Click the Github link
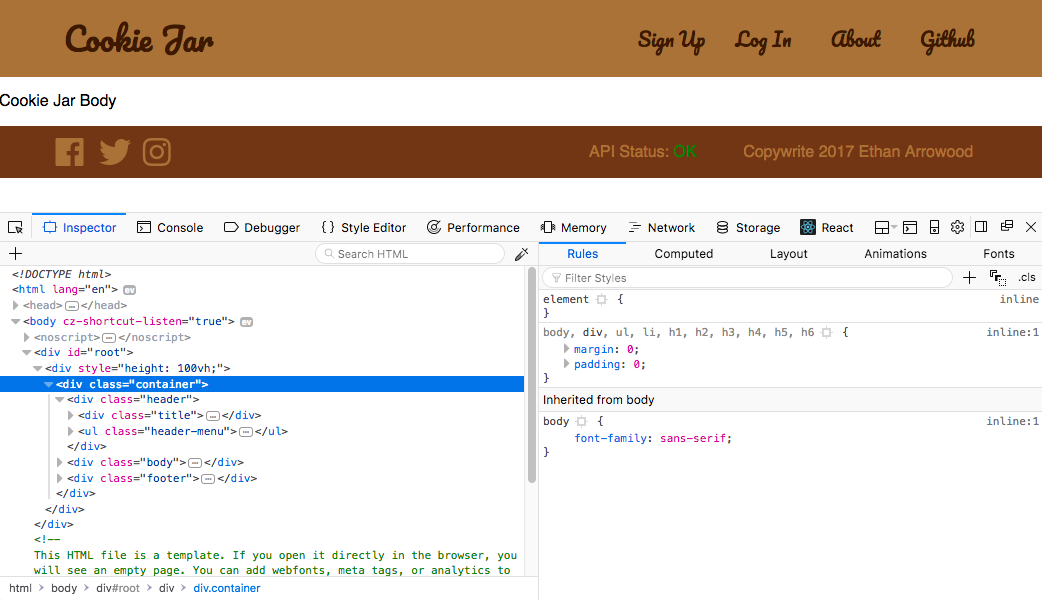 pyautogui.click(x=948, y=40)
